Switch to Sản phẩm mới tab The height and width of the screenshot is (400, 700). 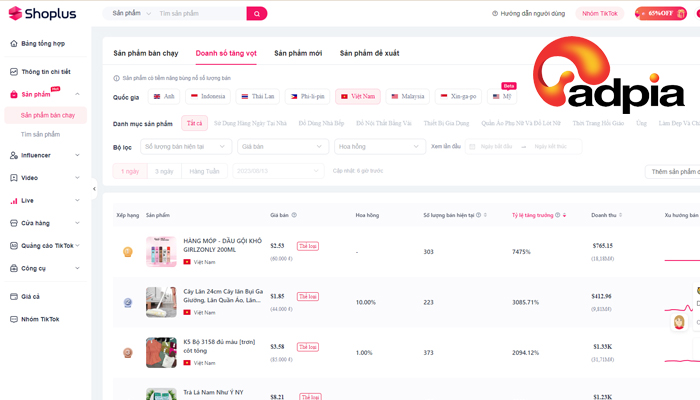298,53
